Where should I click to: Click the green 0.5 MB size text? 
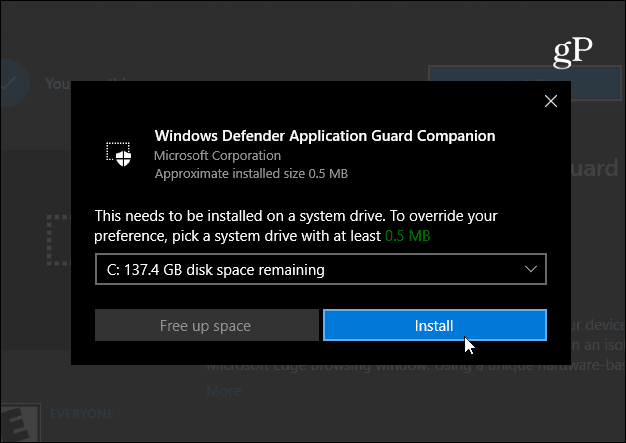(408, 236)
